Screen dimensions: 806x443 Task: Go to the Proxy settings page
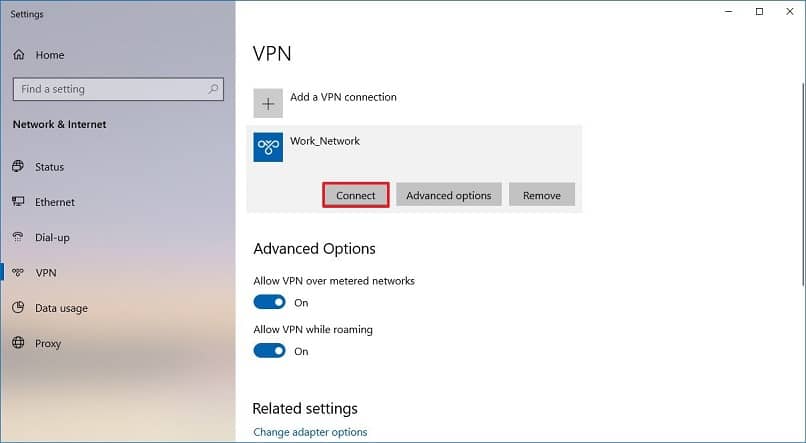[48, 343]
